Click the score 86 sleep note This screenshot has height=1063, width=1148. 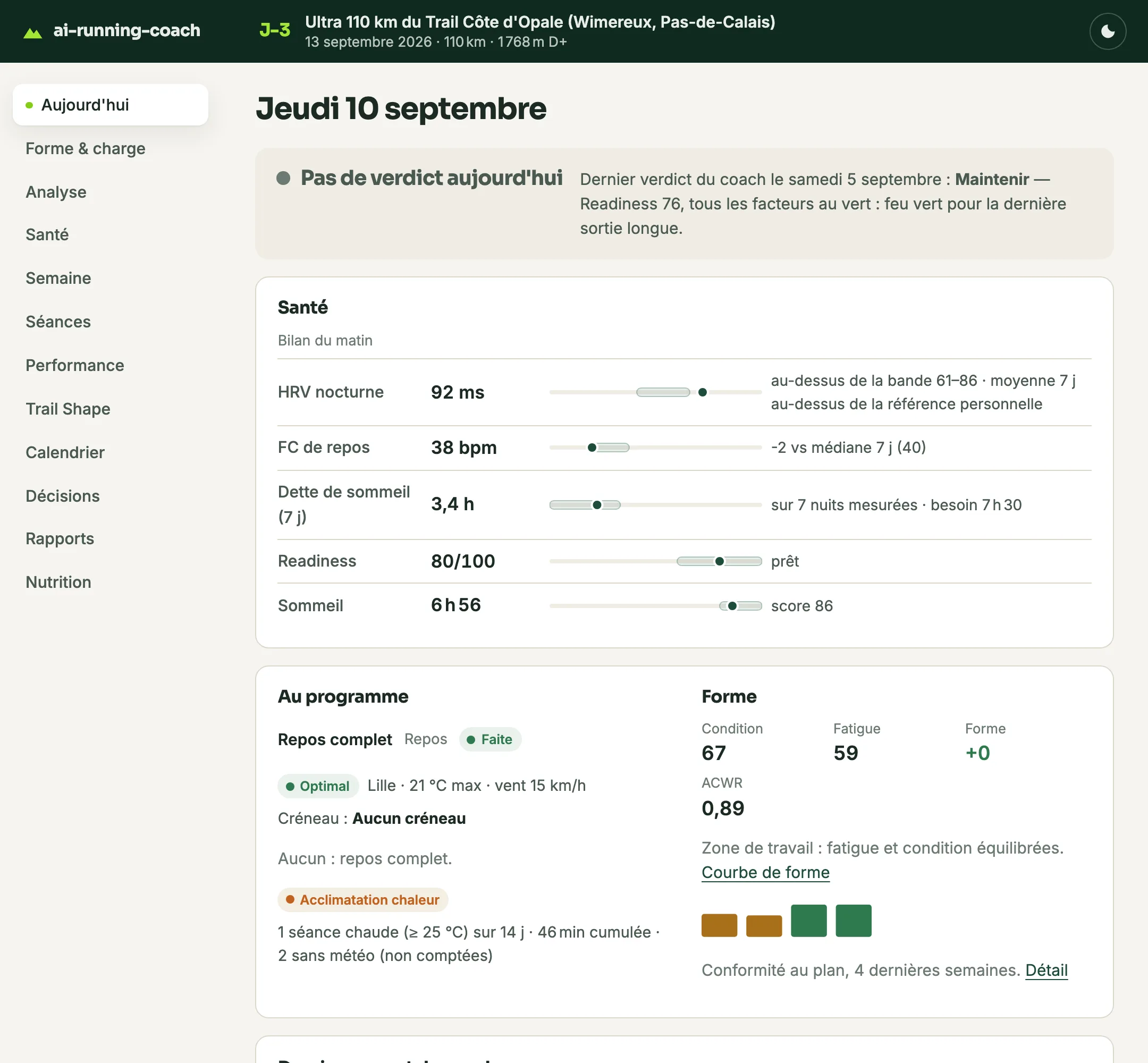pyautogui.click(x=802, y=606)
